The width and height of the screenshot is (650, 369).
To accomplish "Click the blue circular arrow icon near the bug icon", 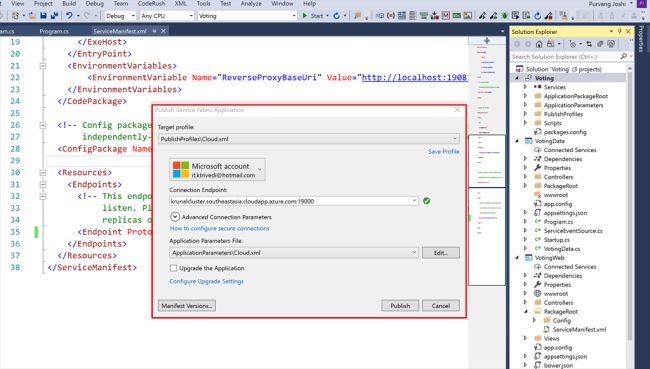I will pos(537,16).
